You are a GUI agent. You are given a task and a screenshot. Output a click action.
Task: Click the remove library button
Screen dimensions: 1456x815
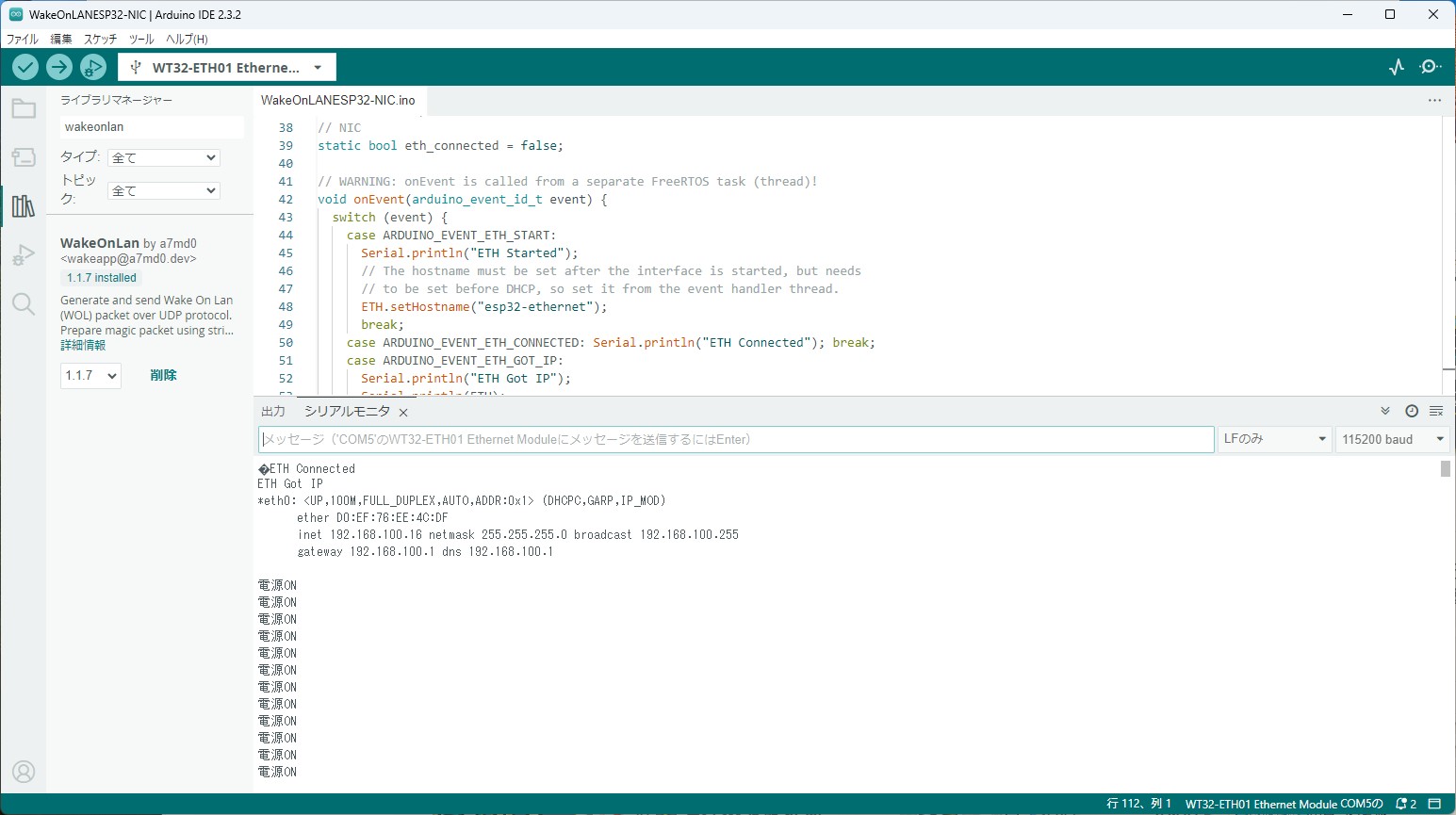(163, 375)
